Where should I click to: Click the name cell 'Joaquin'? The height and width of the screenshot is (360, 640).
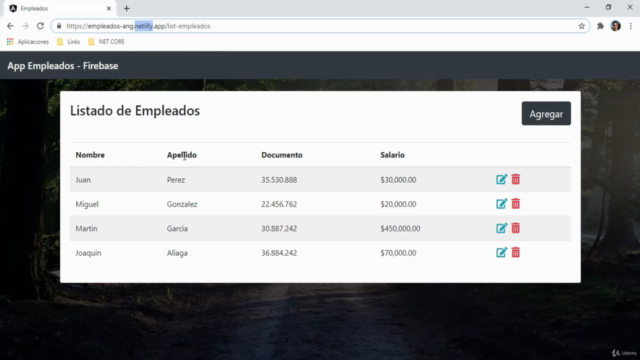tap(88, 253)
